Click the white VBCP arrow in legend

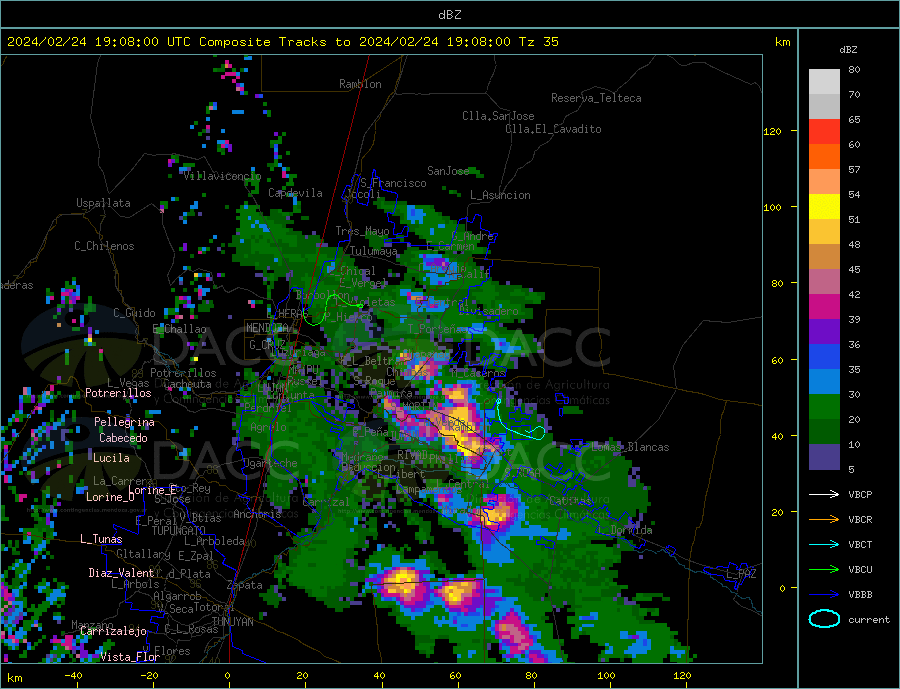tap(824, 494)
